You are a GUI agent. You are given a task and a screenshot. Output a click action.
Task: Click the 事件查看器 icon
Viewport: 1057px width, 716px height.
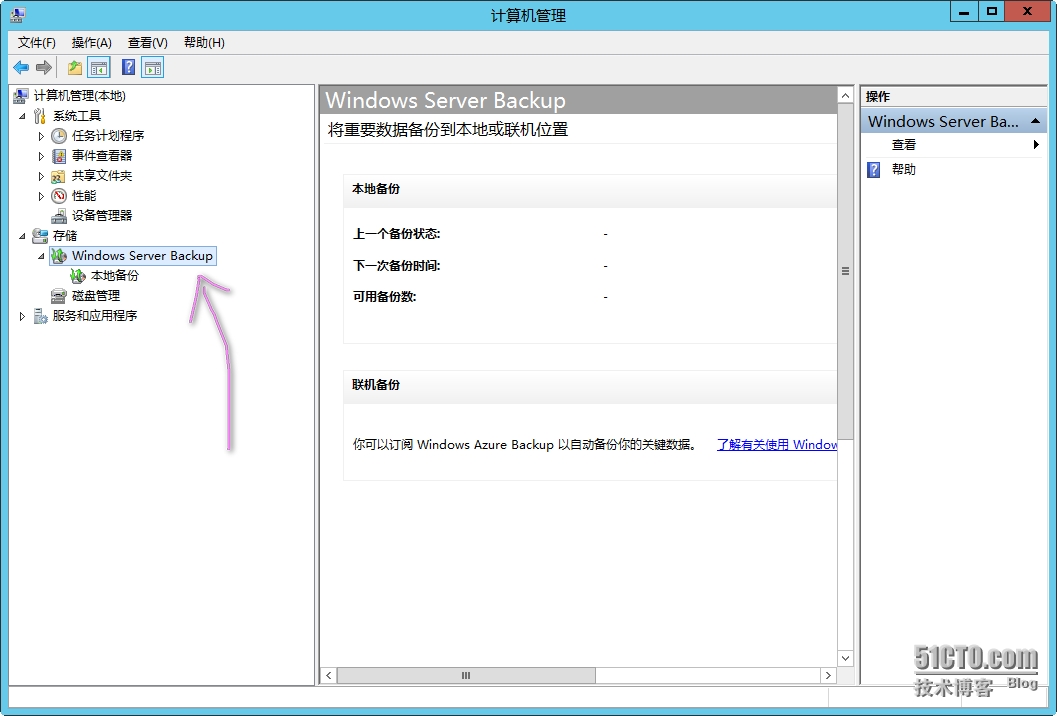(x=59, y=156)
